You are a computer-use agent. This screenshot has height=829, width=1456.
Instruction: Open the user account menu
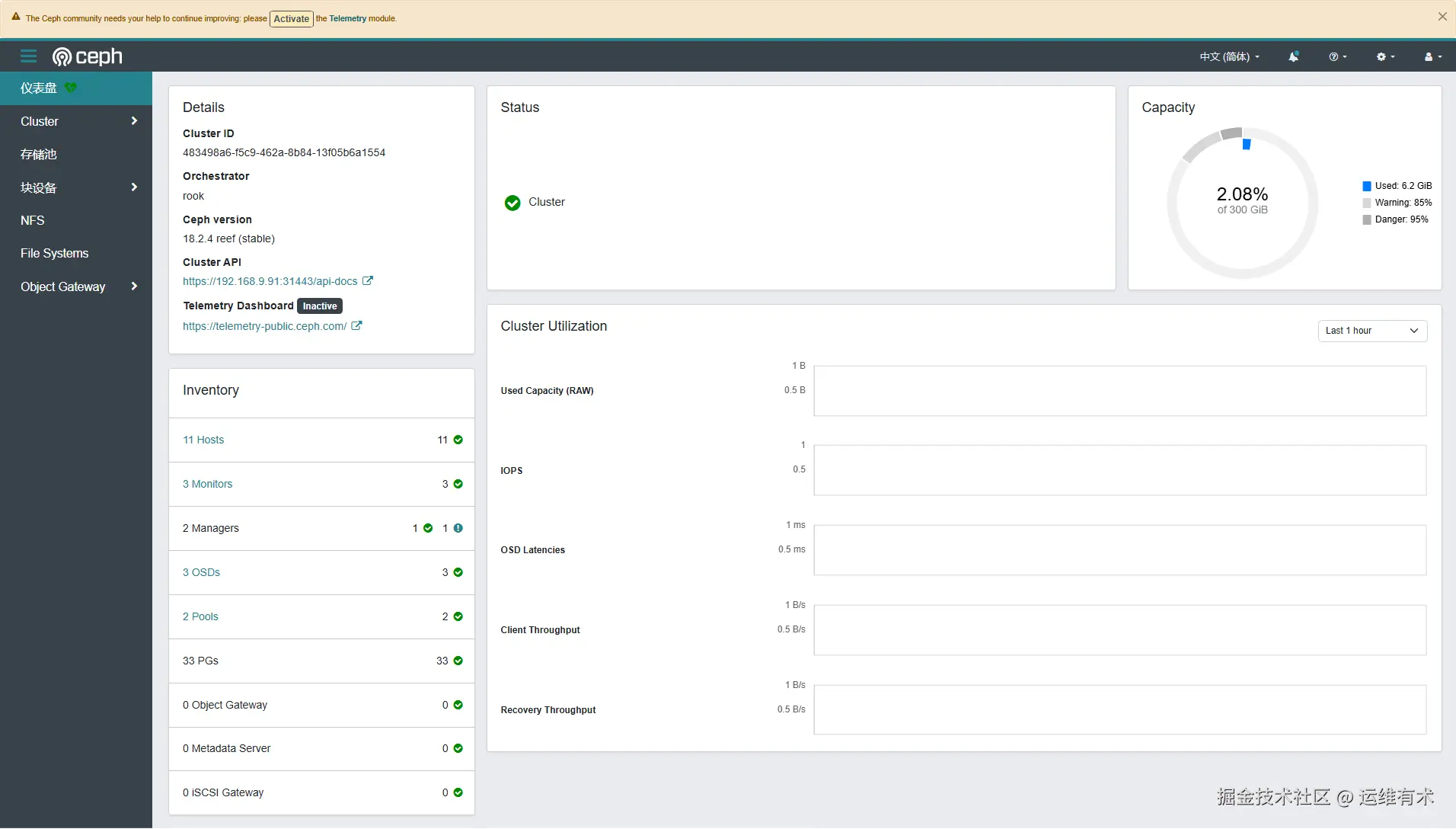1430,56
